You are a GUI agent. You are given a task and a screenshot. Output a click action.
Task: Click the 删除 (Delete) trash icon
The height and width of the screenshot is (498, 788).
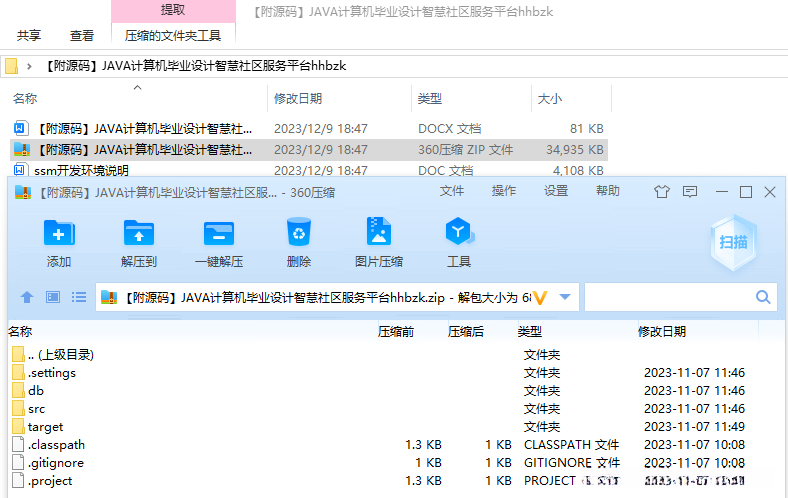point(299,232)
